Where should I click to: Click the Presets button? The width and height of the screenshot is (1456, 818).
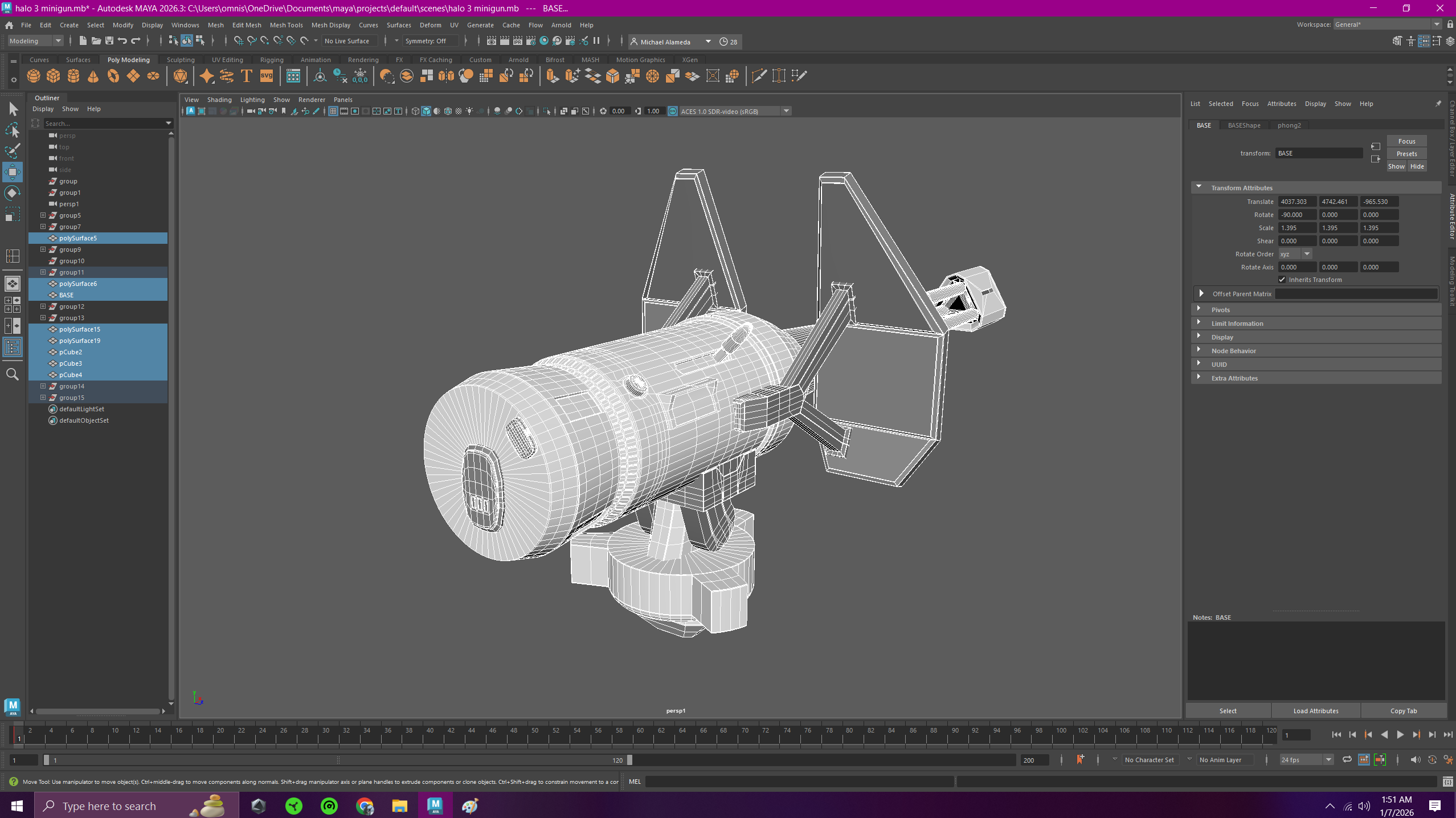tap(1406, 154)
